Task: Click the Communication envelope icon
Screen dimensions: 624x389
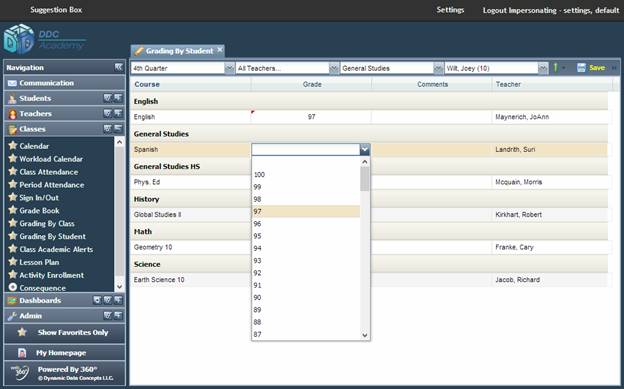Action: (x=12, y=83)
